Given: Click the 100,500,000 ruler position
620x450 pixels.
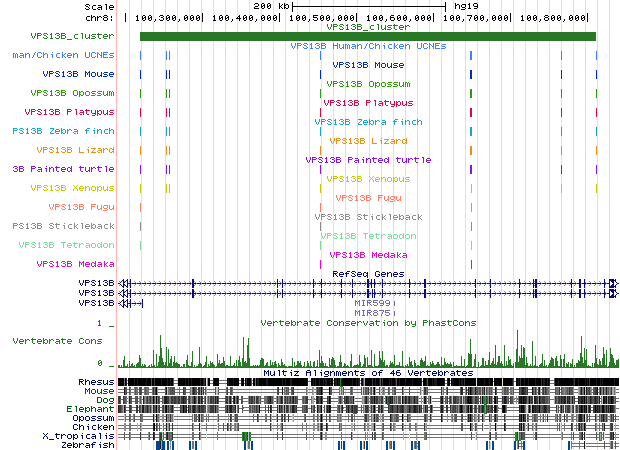Looking at the screenshot, I should pyautogui.click(x=400, y=18).
